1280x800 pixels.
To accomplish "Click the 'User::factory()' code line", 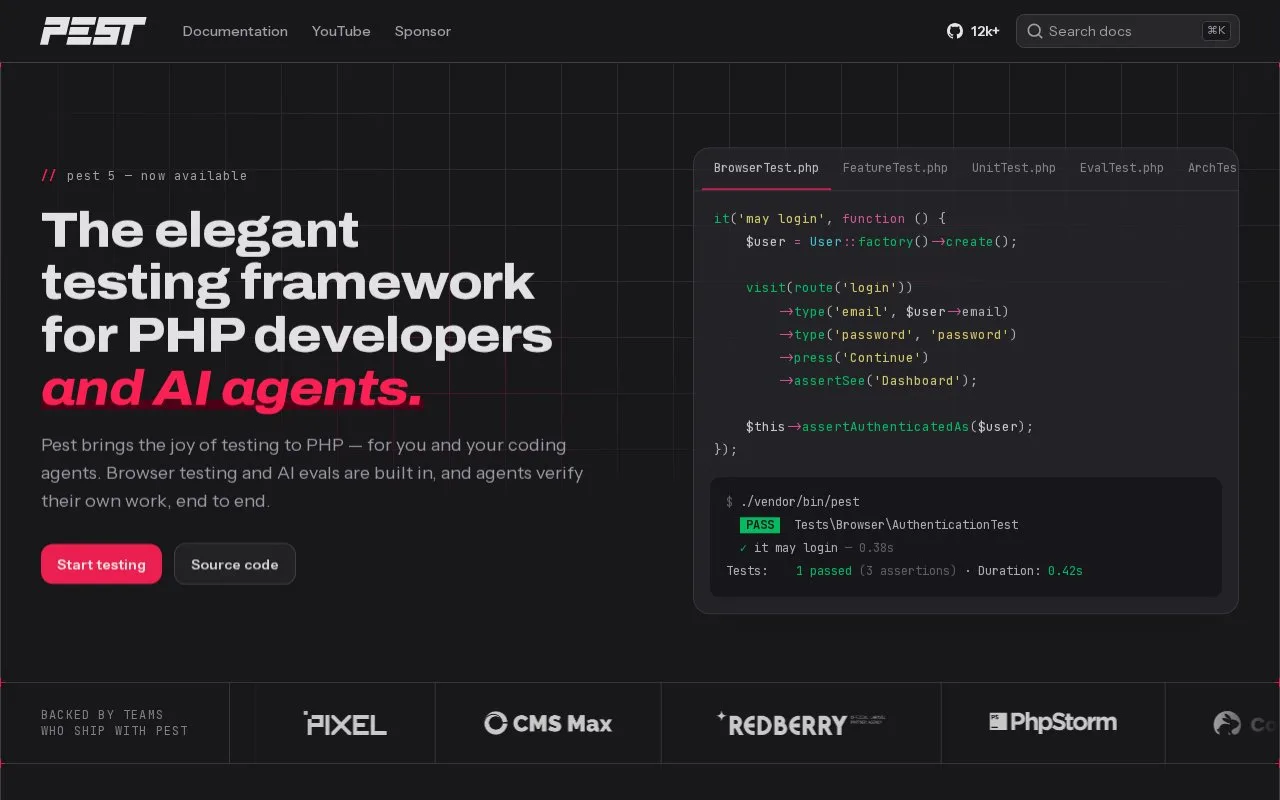I will coord(881,242).
